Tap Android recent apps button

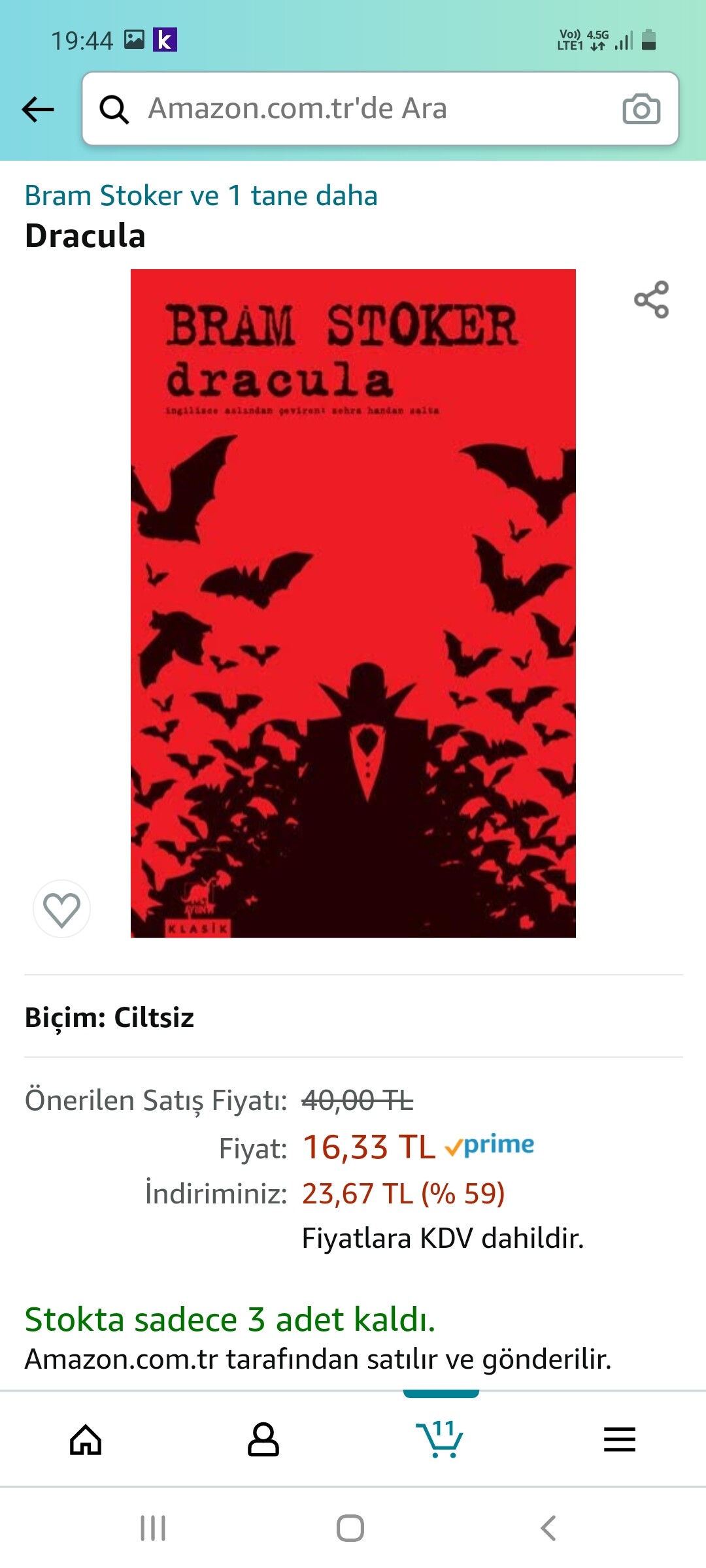153,1528
